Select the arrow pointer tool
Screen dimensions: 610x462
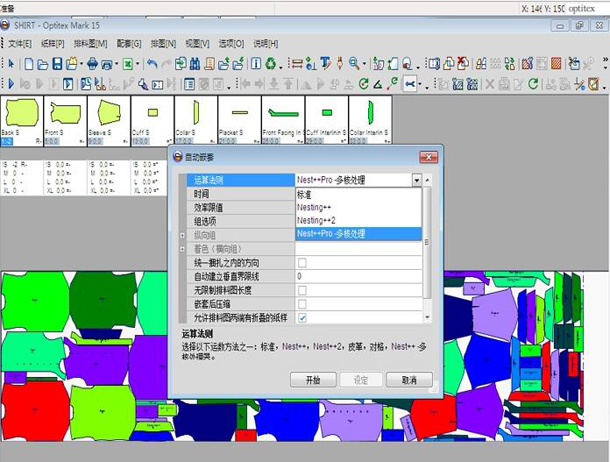pyautogui.click(x=11, y=64)
